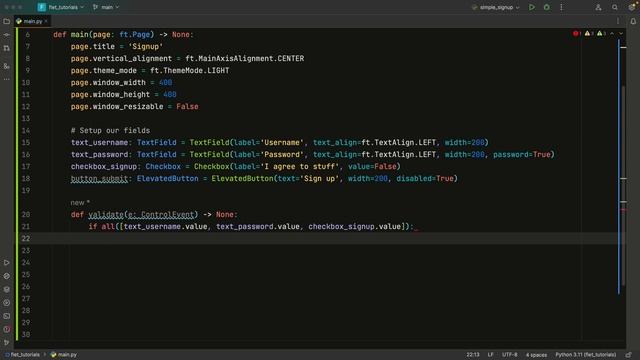Viewport: 640px width, 360px height.
Task: Open Code With Me user icon
Action: coord(598,7)
